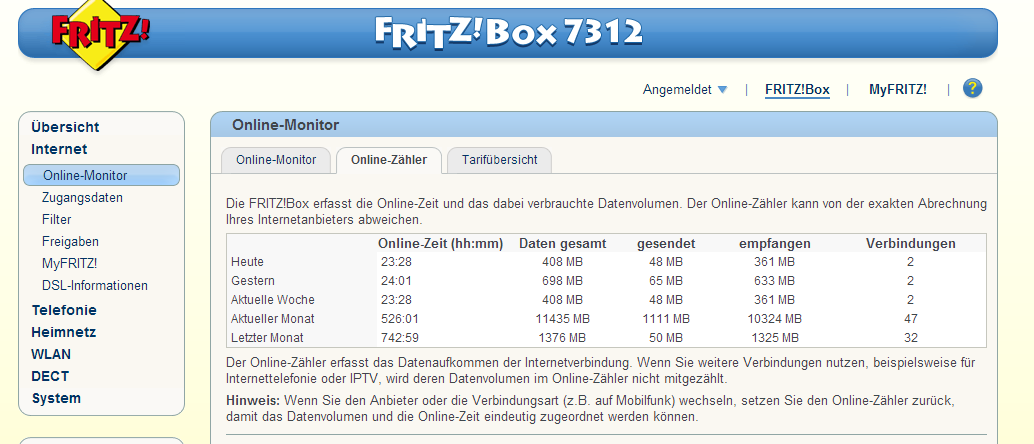
Task: Click the Aktuelle Woche row label
Action: click(x=272, y=300)
